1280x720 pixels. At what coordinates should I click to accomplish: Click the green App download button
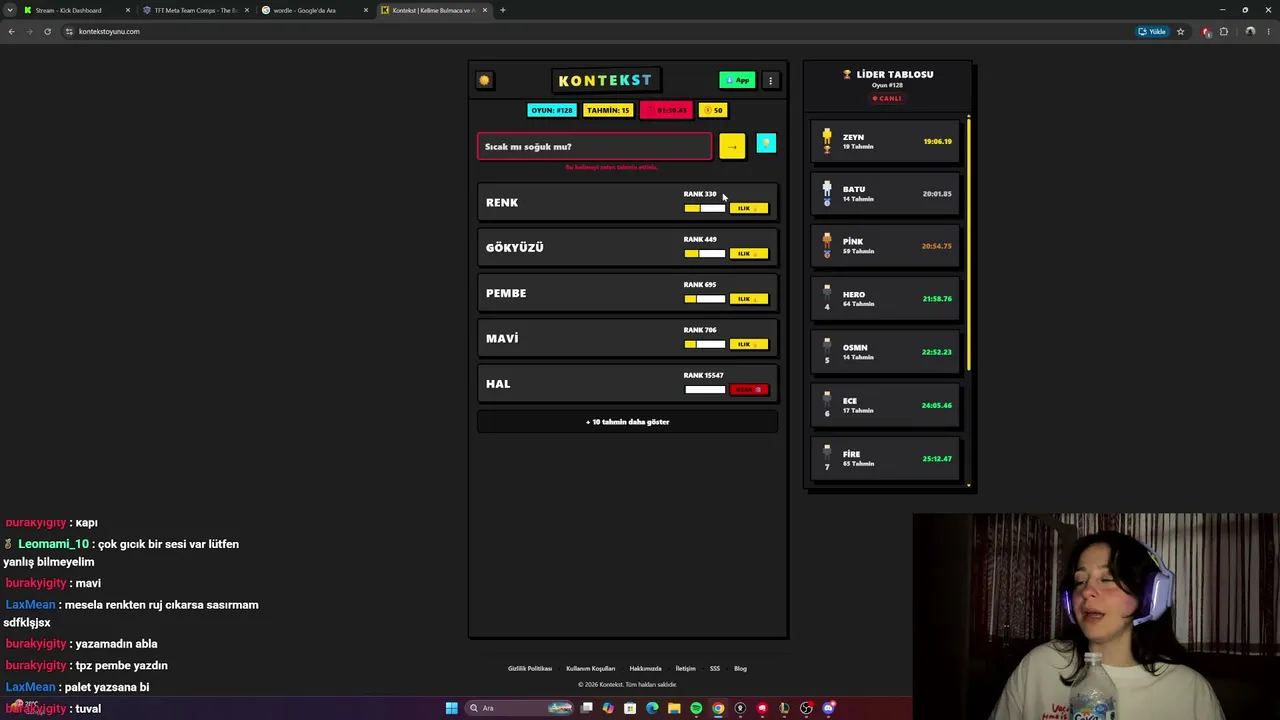[737, 80]
